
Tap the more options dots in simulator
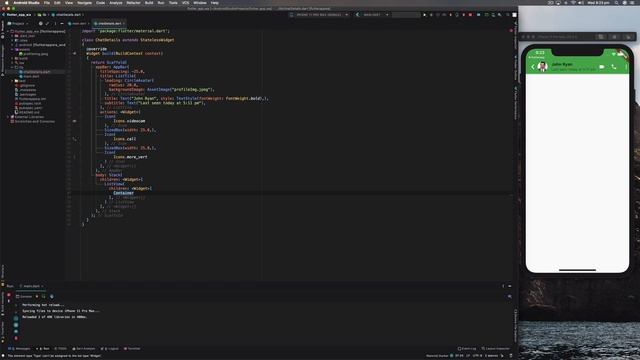tap(626, 67)
